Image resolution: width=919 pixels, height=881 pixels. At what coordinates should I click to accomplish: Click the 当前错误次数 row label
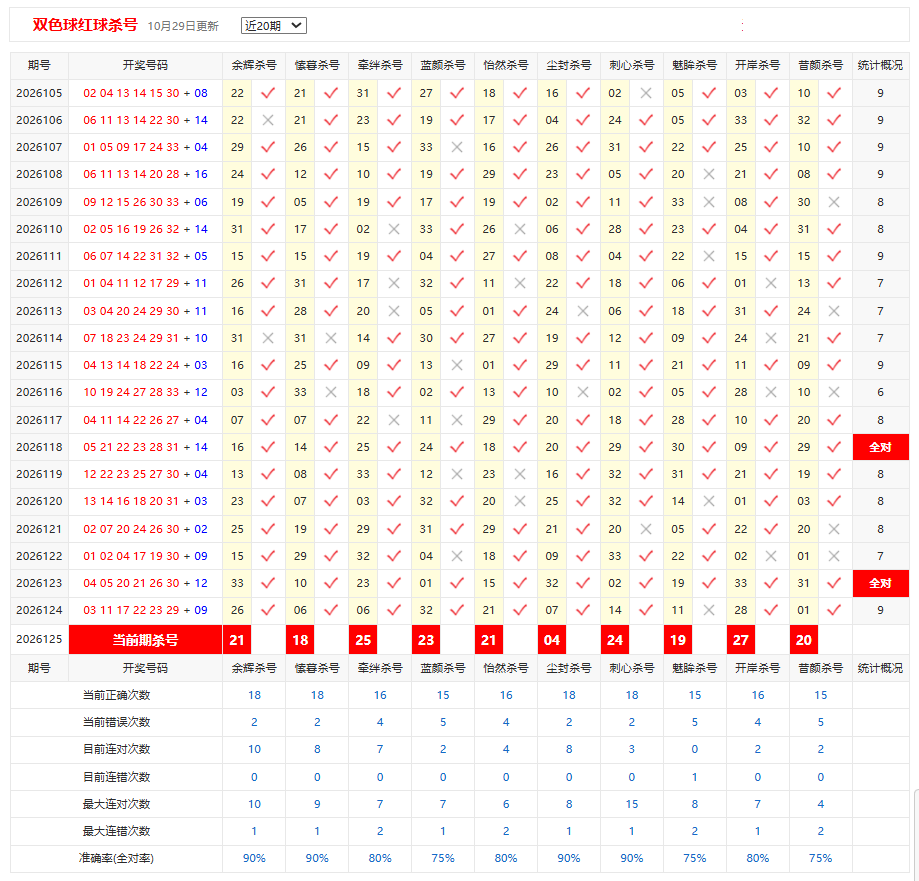117,722
